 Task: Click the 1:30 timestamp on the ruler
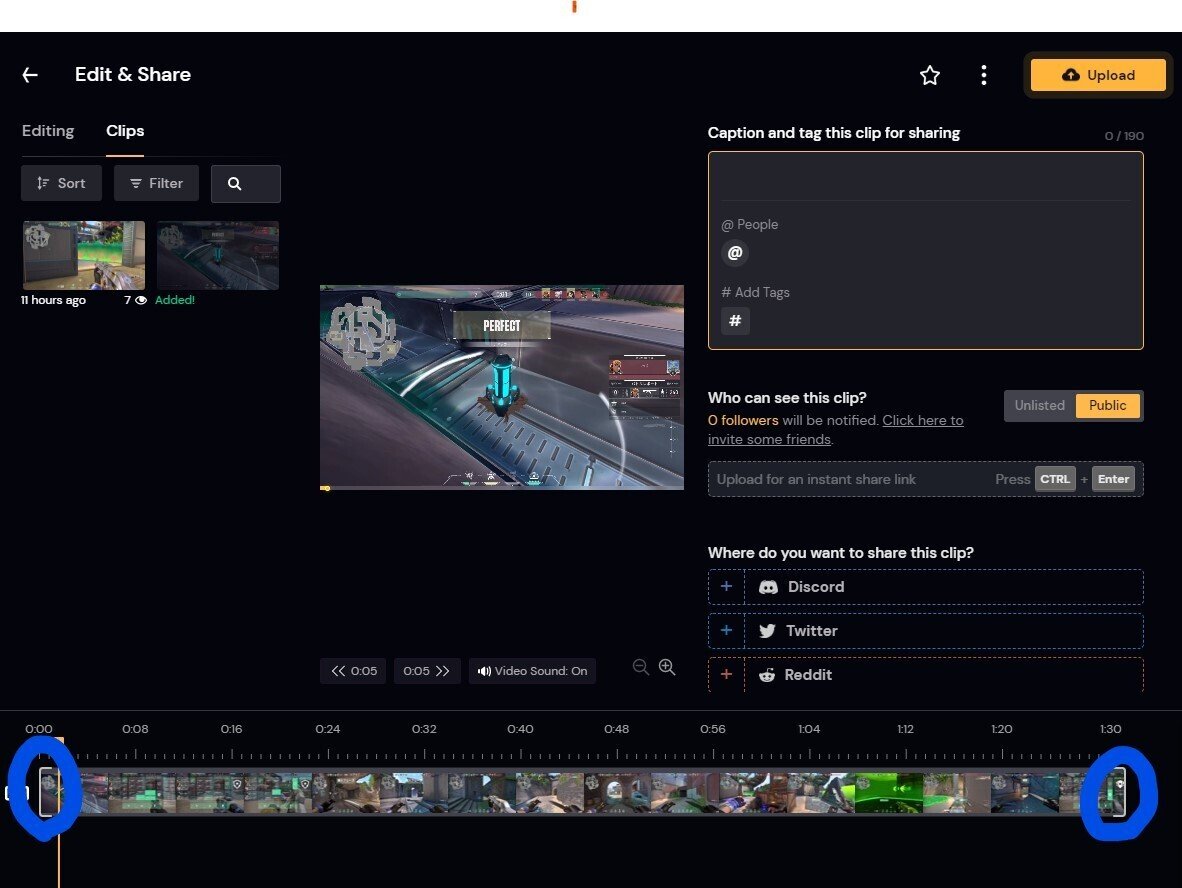pyautogui.click(x=1110, y=729)
